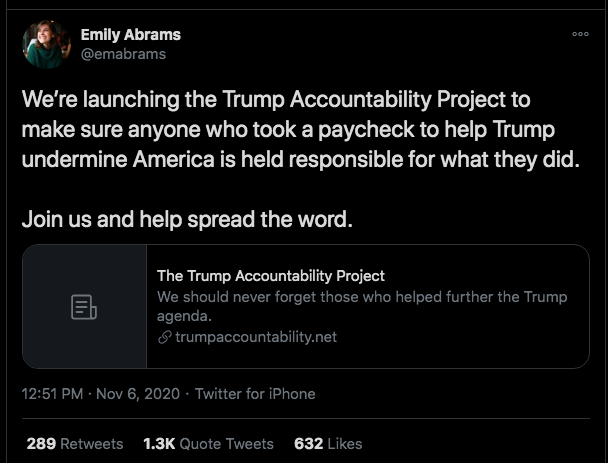Viewport: 608px width, 463px height.
Task: Click the Twitter for iPhone source label
Action: [255, 394]
